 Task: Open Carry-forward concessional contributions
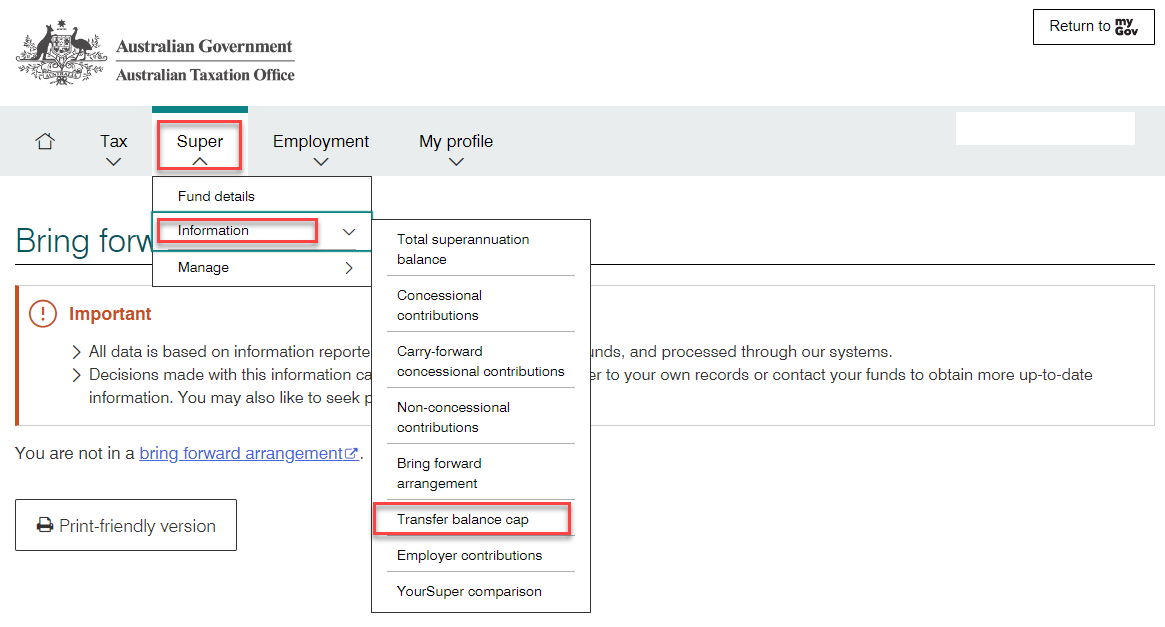tap(480, 361)
